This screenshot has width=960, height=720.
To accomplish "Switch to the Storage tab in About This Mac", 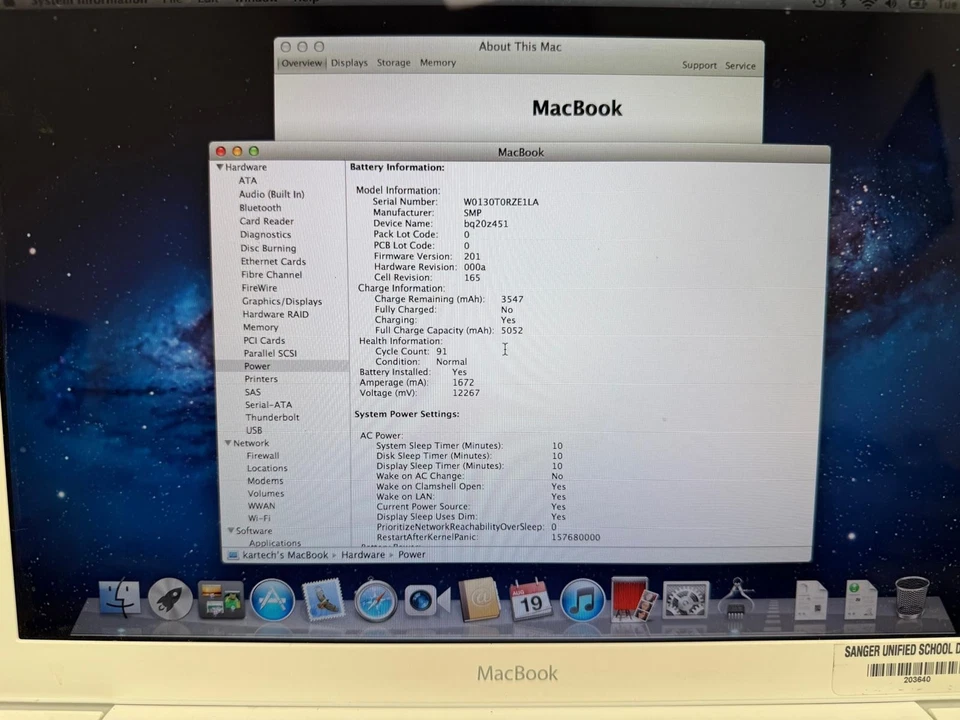I will click(x=393, y=62).
